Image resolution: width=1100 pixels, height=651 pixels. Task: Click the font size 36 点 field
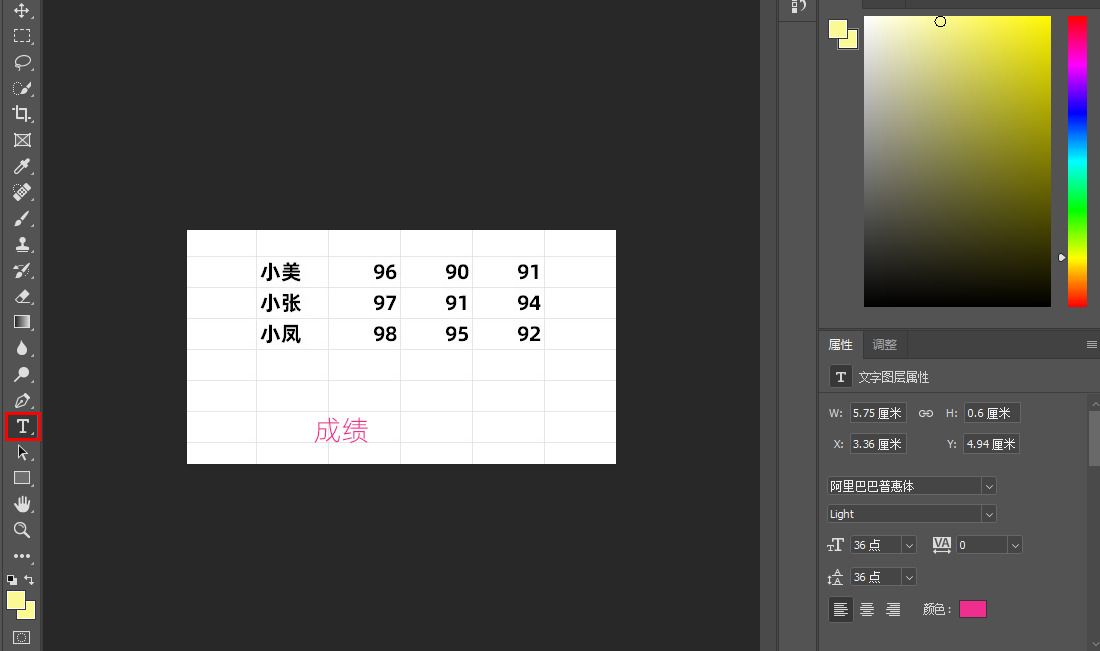click(876, 545)
